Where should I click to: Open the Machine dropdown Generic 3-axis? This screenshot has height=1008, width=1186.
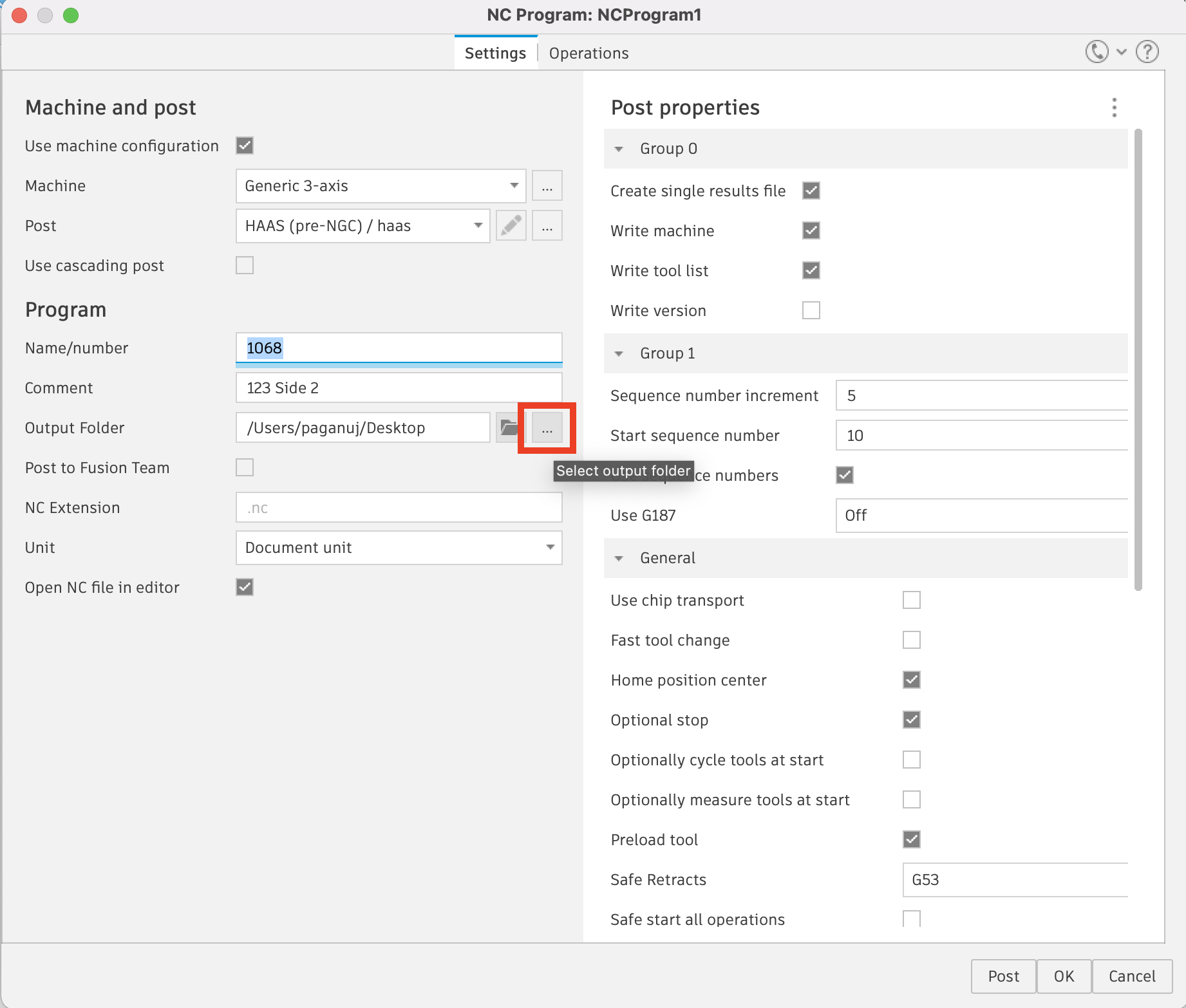(x=381, y=186)
